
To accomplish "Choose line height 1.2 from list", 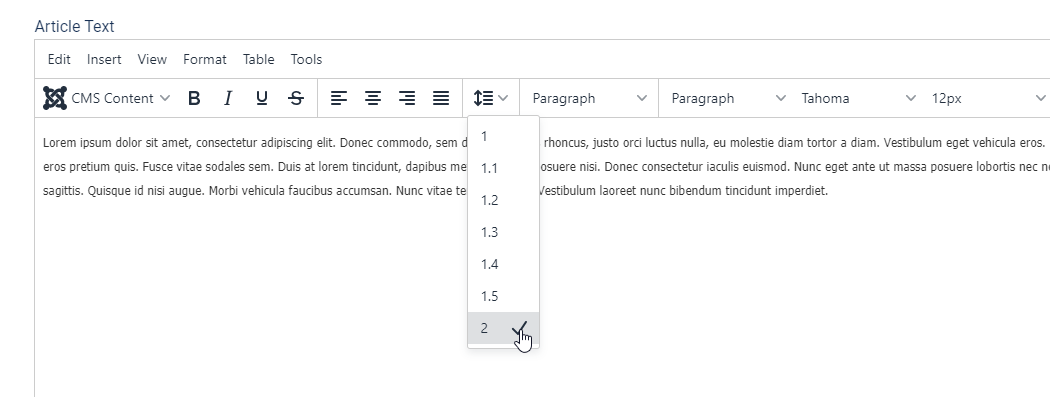I will 504,200.
